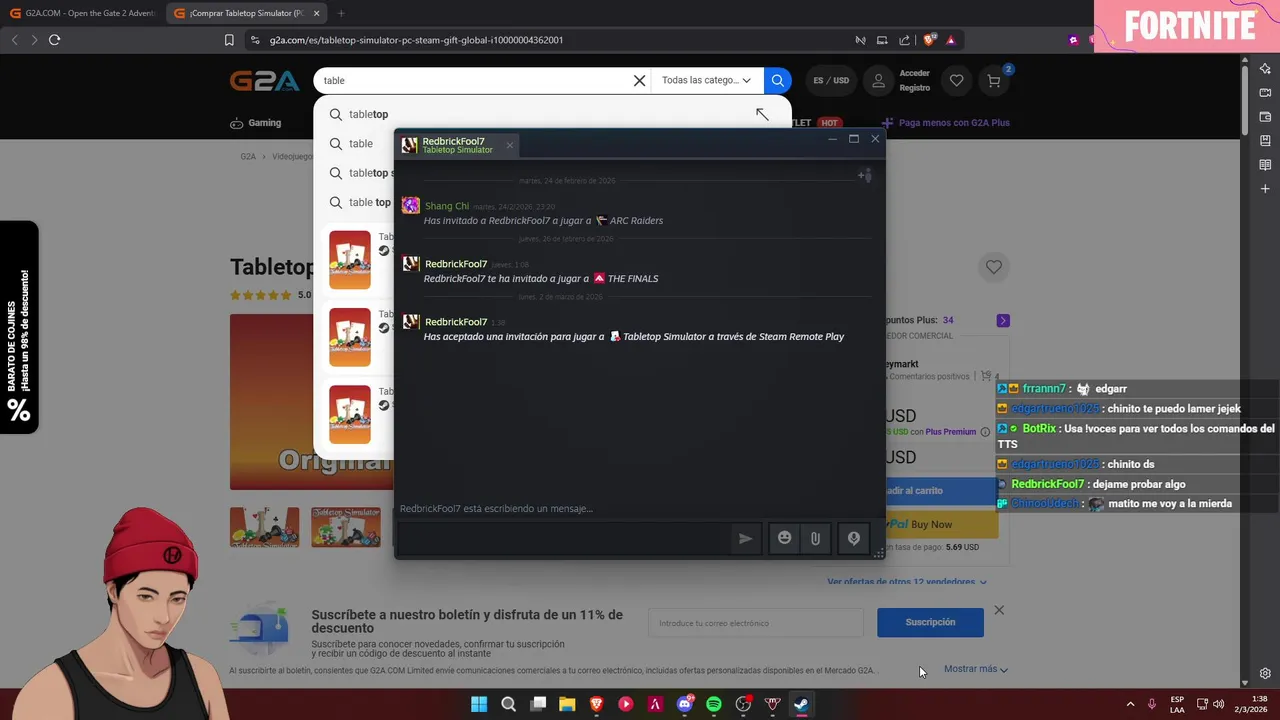The height and width of the screenshot is (720, 1280).
Task: Expand Mostrar más
Action: (x=975, y=669)
